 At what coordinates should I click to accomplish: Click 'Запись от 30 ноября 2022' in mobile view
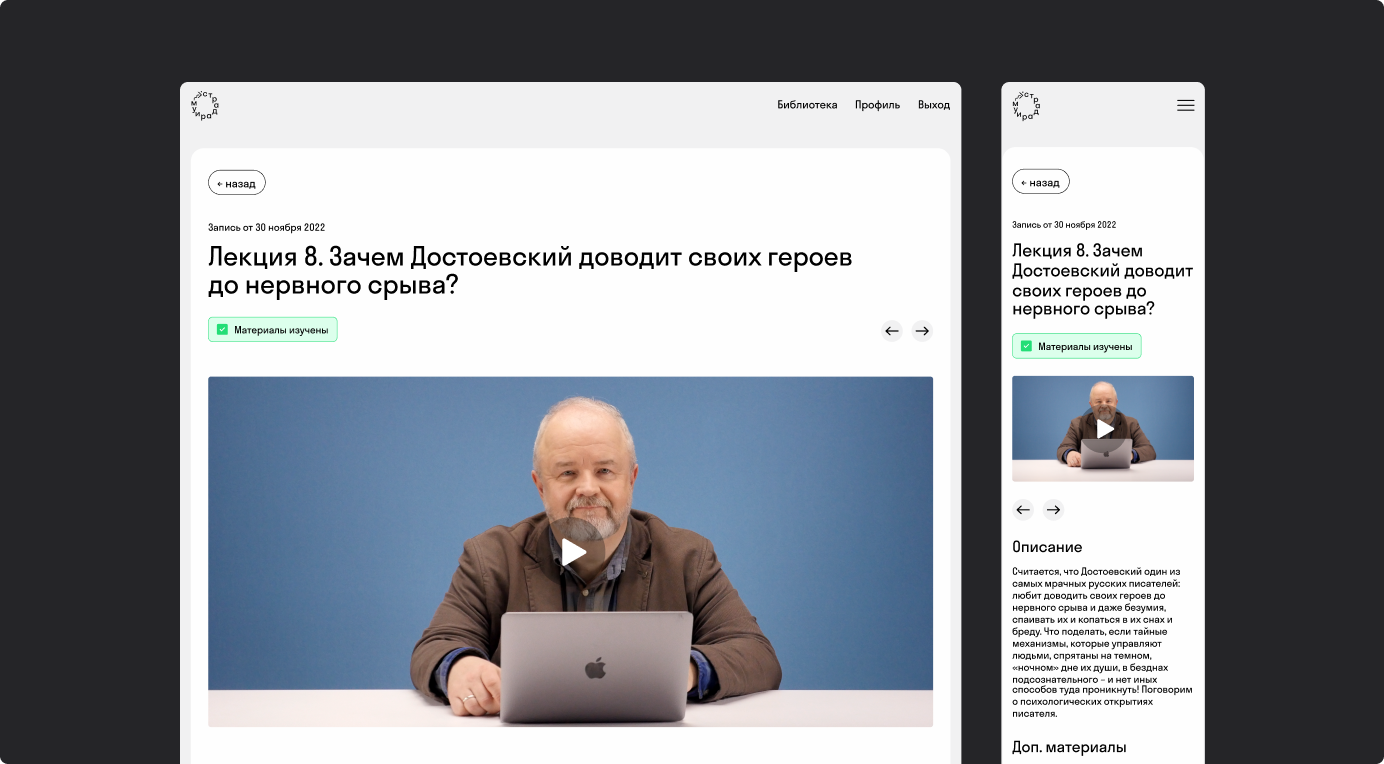coord(1064,225)
